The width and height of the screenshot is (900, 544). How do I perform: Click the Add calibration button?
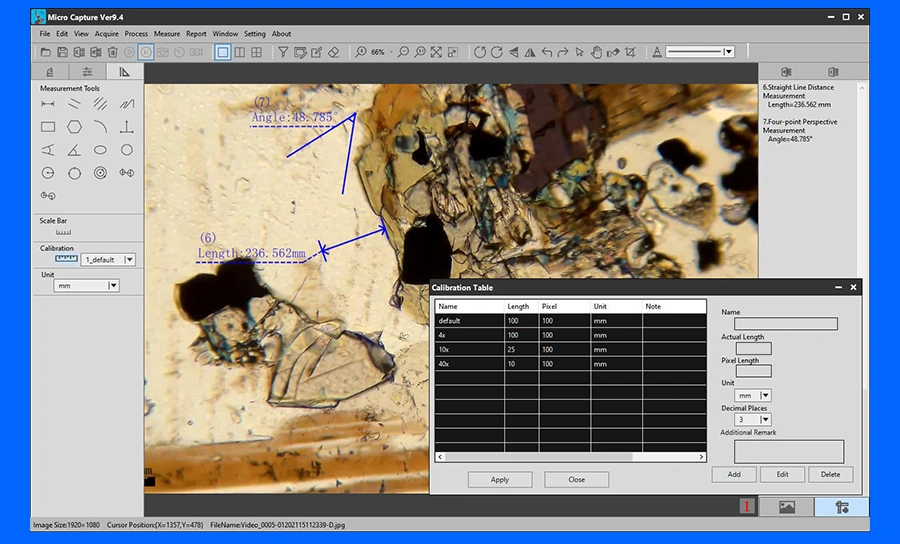(734, 475)
